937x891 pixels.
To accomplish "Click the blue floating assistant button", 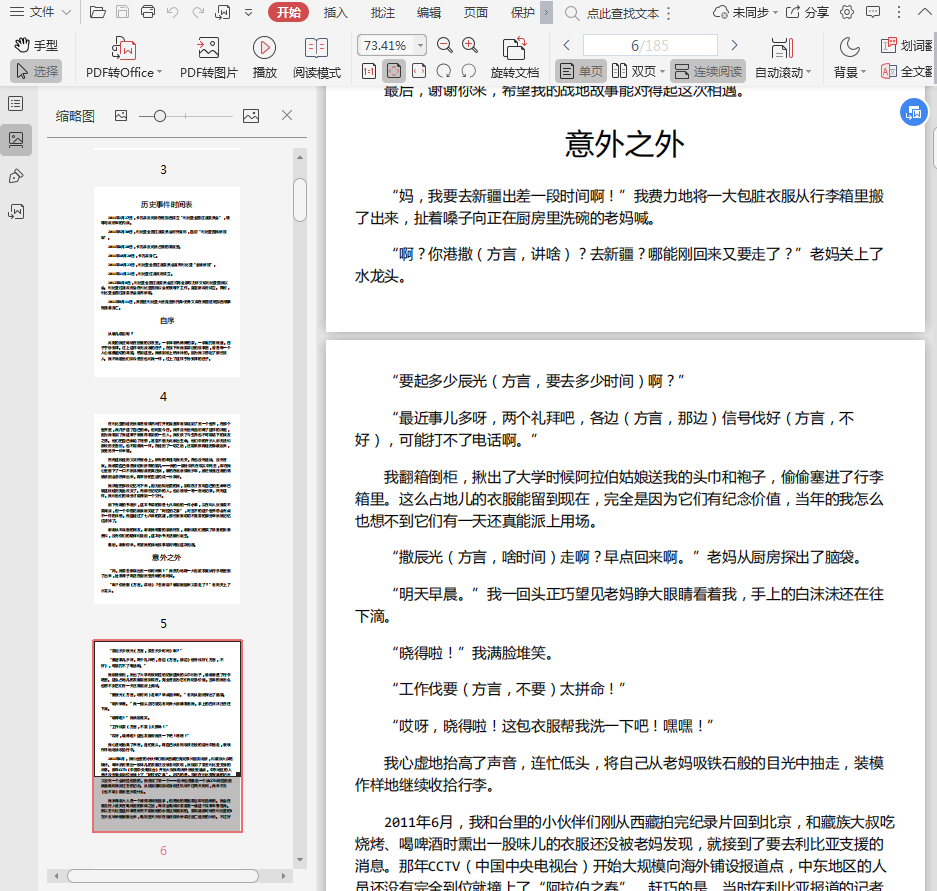I will click(x=914, y=112).
